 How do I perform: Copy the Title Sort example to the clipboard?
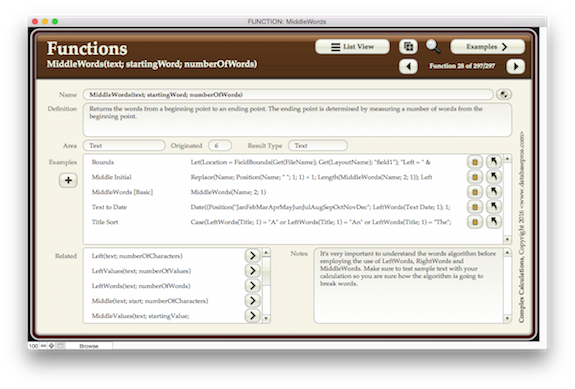point(475,222)
